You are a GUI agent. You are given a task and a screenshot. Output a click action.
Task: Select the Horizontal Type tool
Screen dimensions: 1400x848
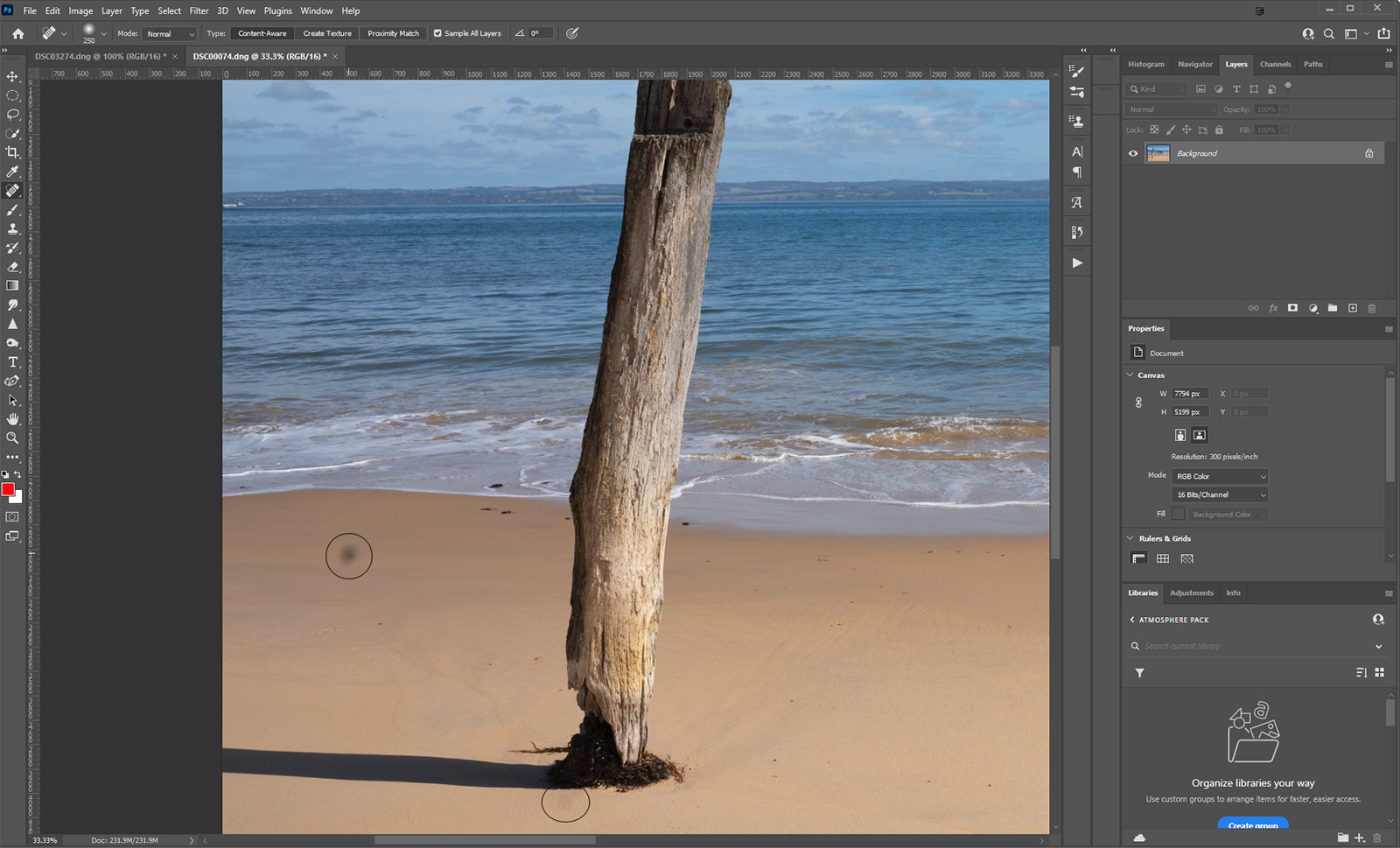click(x=12, y=362)
